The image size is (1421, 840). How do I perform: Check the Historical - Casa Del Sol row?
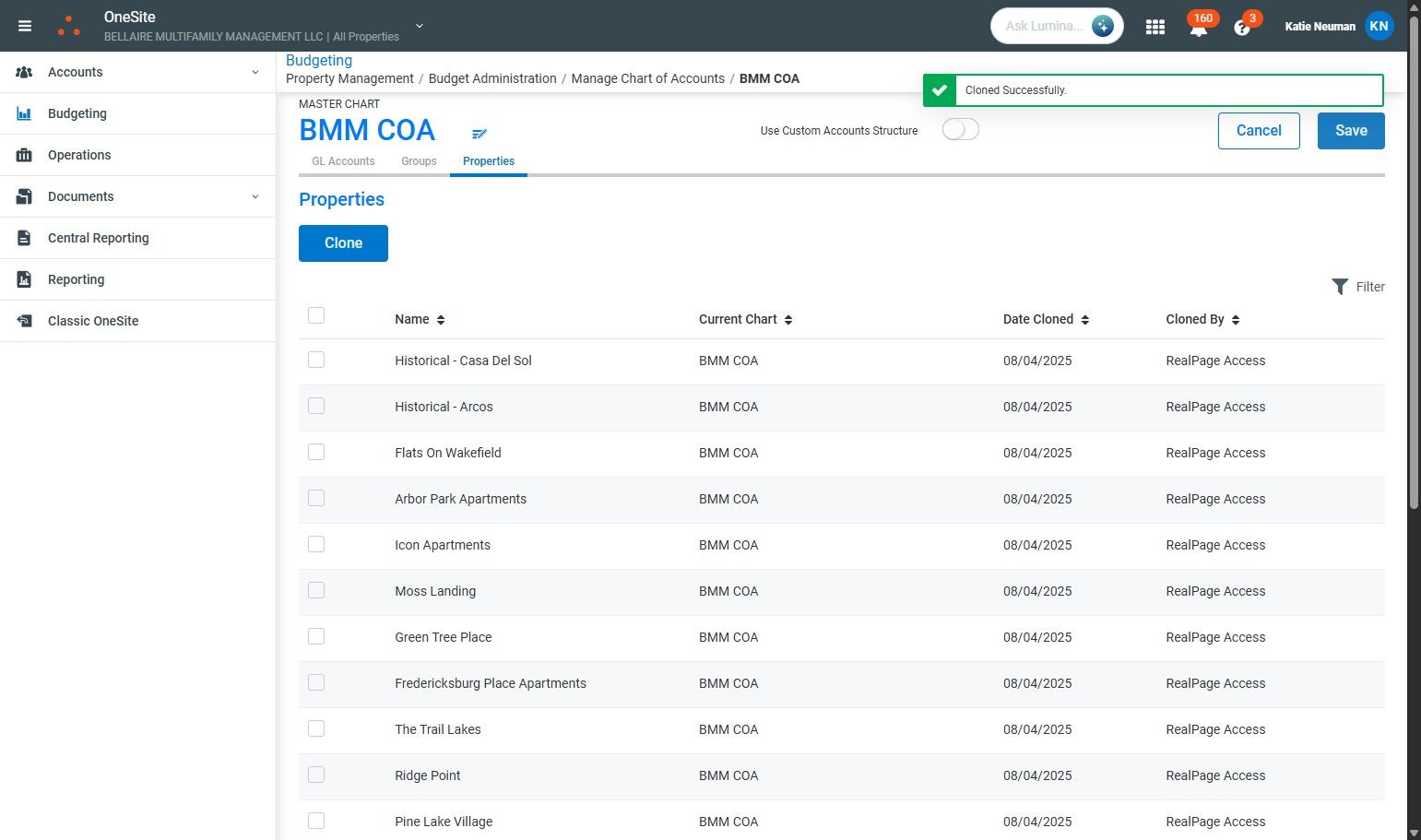coord(316,360)
